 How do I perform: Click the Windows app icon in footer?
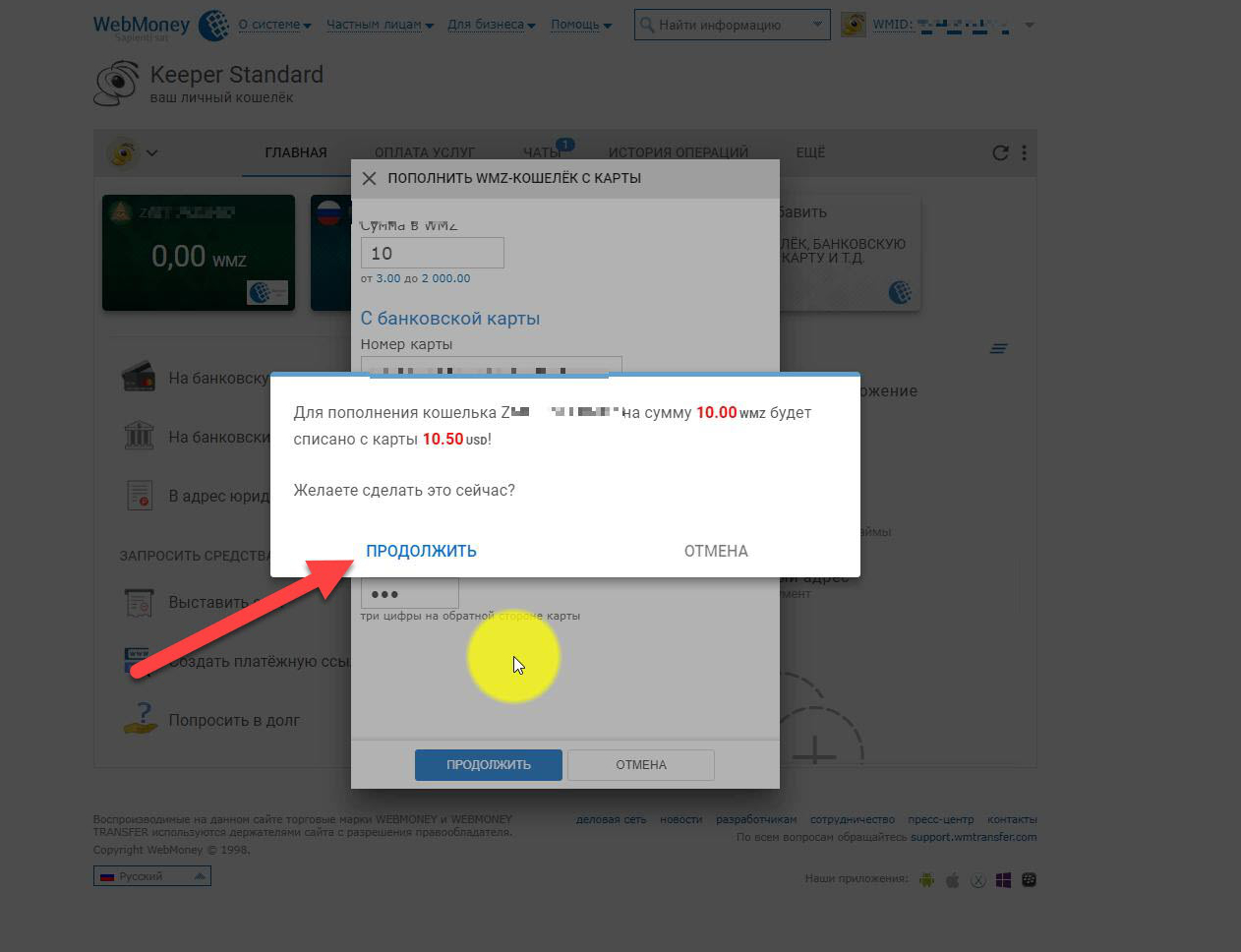pyautogui.click(x=1003, y=879)
